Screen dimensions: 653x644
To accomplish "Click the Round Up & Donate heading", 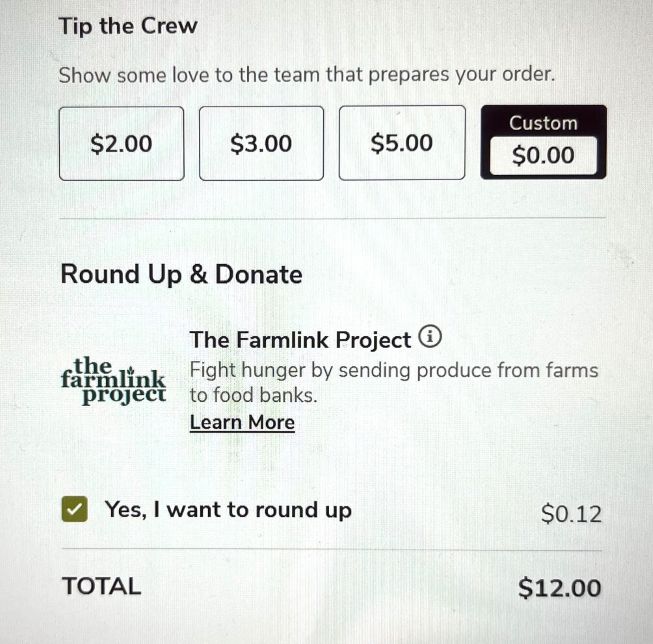I will coord(181,274).
